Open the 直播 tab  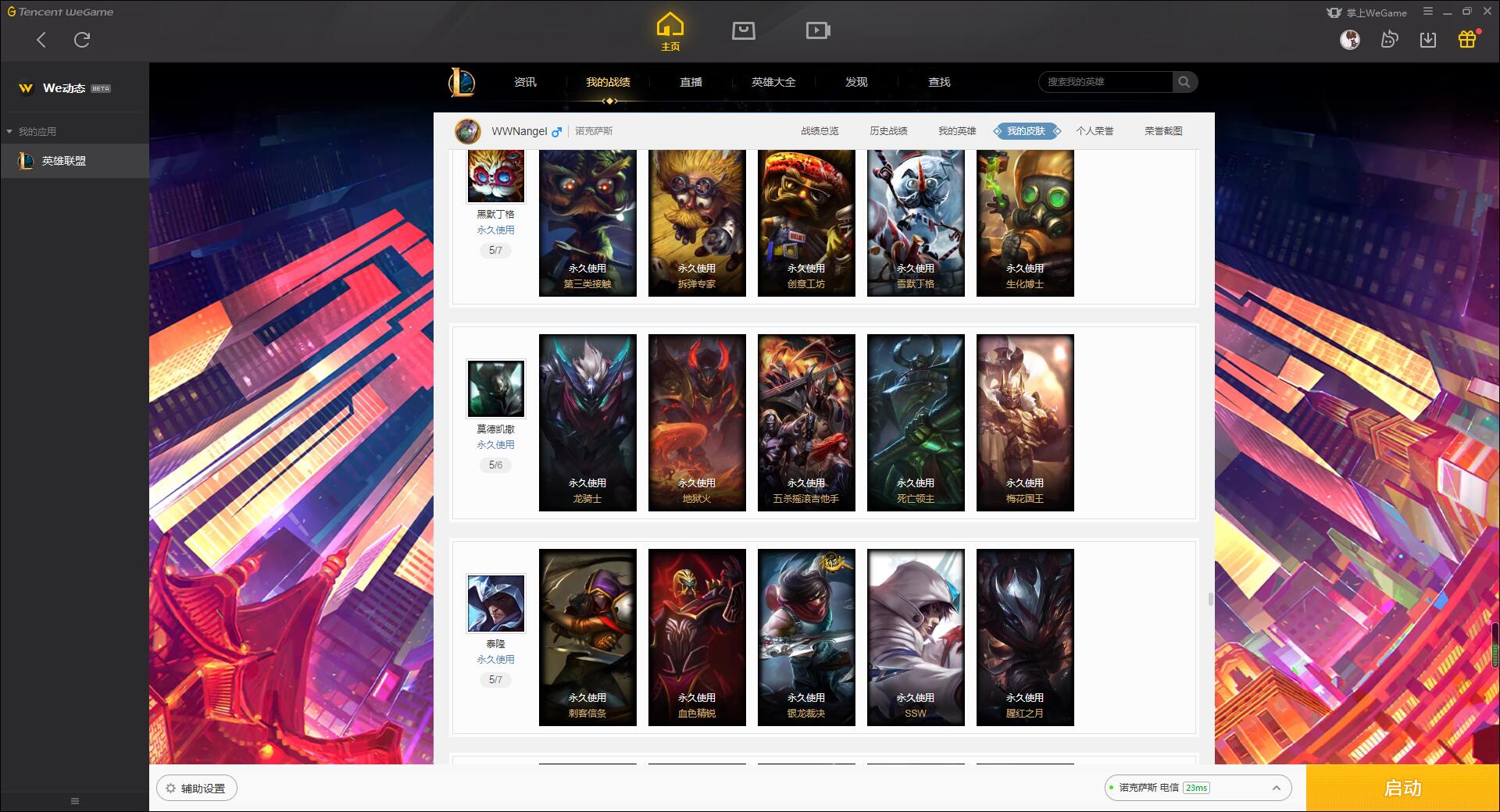(x=691, y=82)
